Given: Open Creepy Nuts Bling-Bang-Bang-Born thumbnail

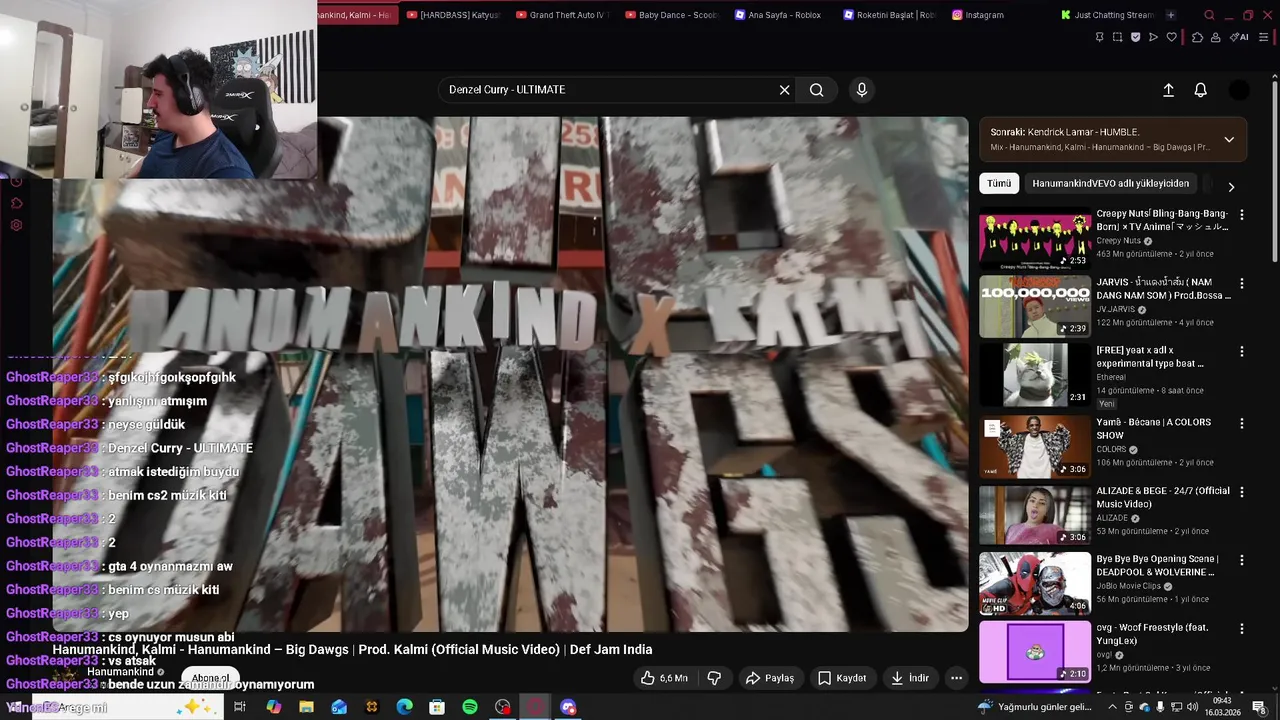Looking at the screenshot, I should click(x=1035, y=238).
